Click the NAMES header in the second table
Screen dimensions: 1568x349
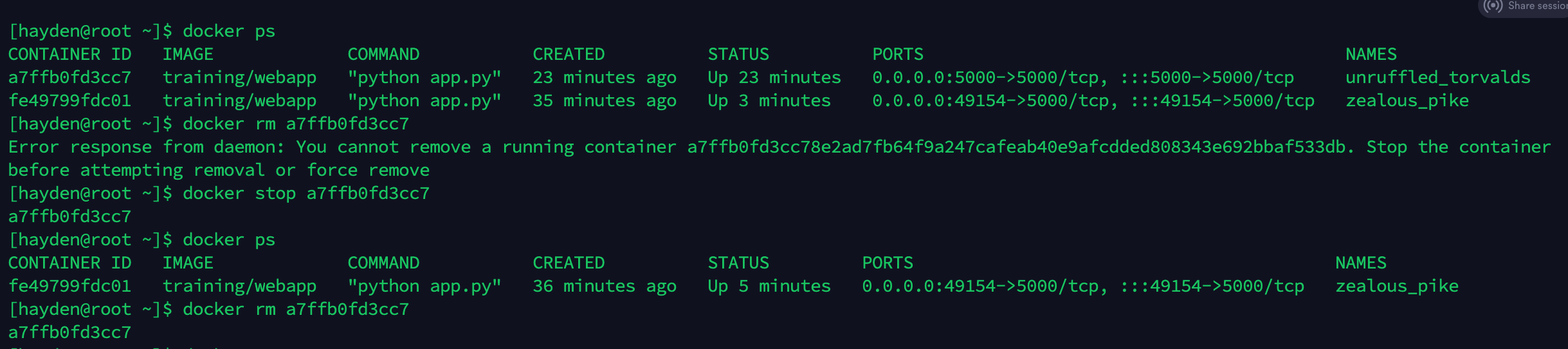click(x=1360, y=263)
